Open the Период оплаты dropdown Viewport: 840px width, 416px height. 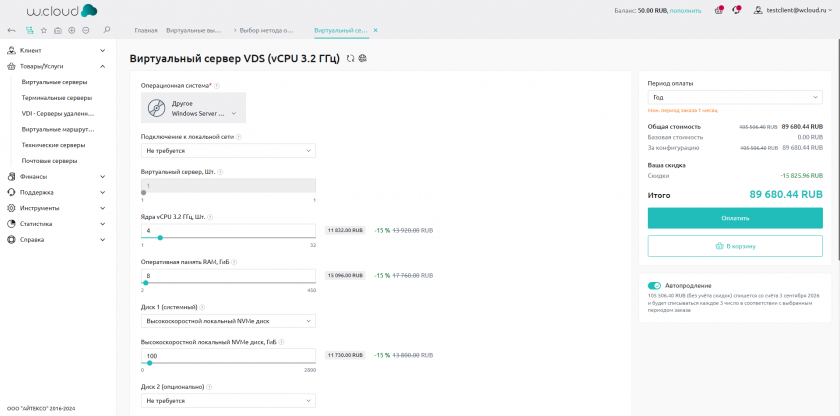coord(734,98)
